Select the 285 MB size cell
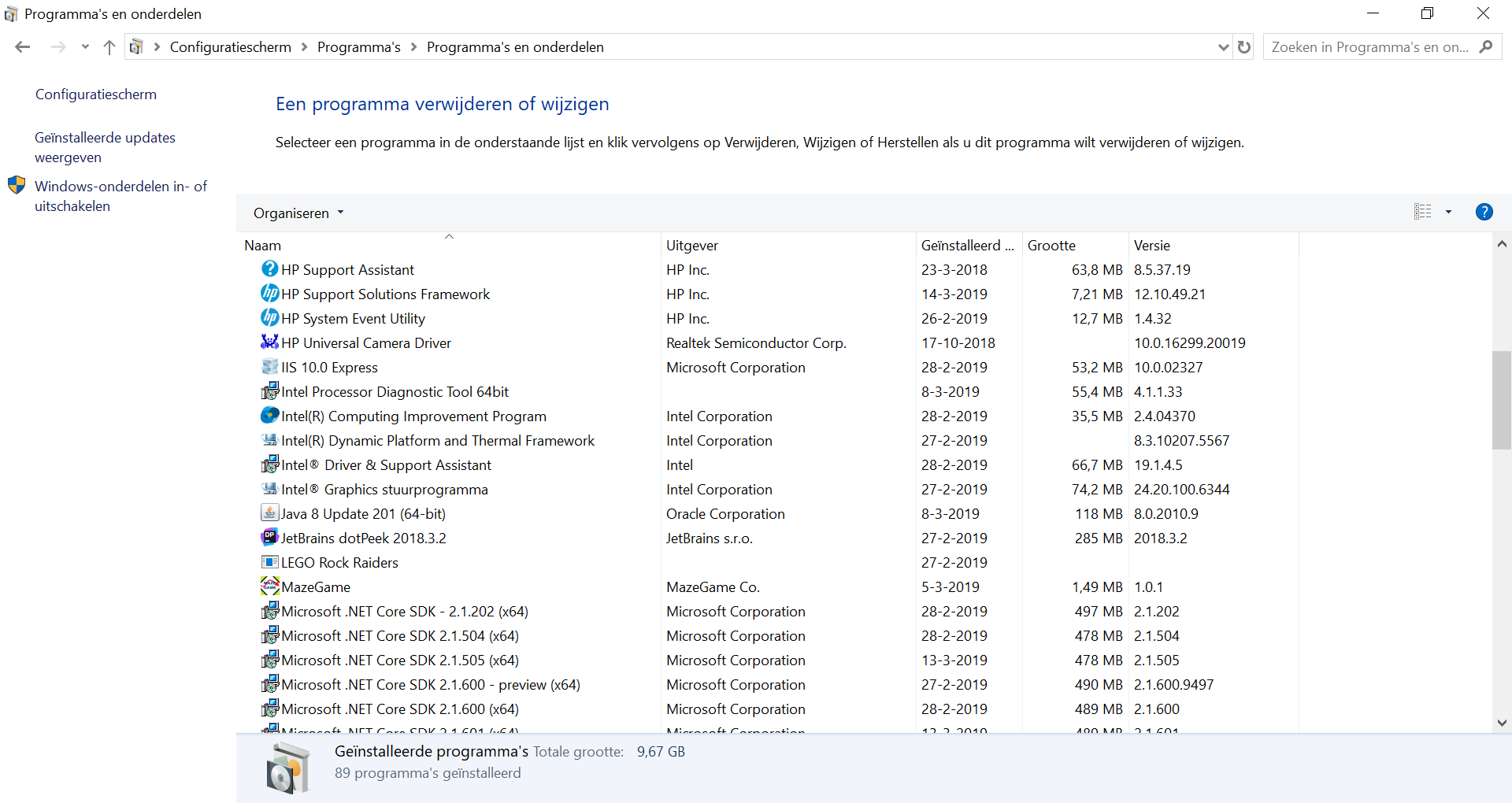 pos(1099,538)
